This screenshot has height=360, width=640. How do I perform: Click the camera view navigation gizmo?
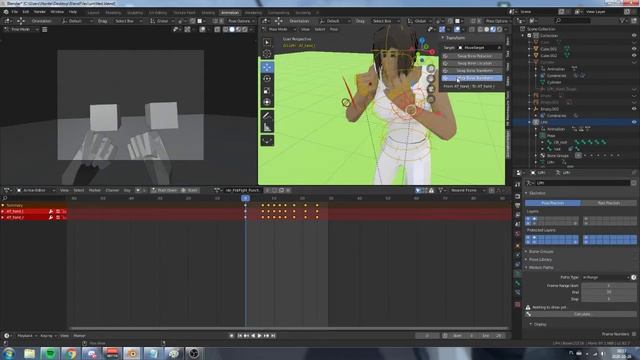coord(431,89)
